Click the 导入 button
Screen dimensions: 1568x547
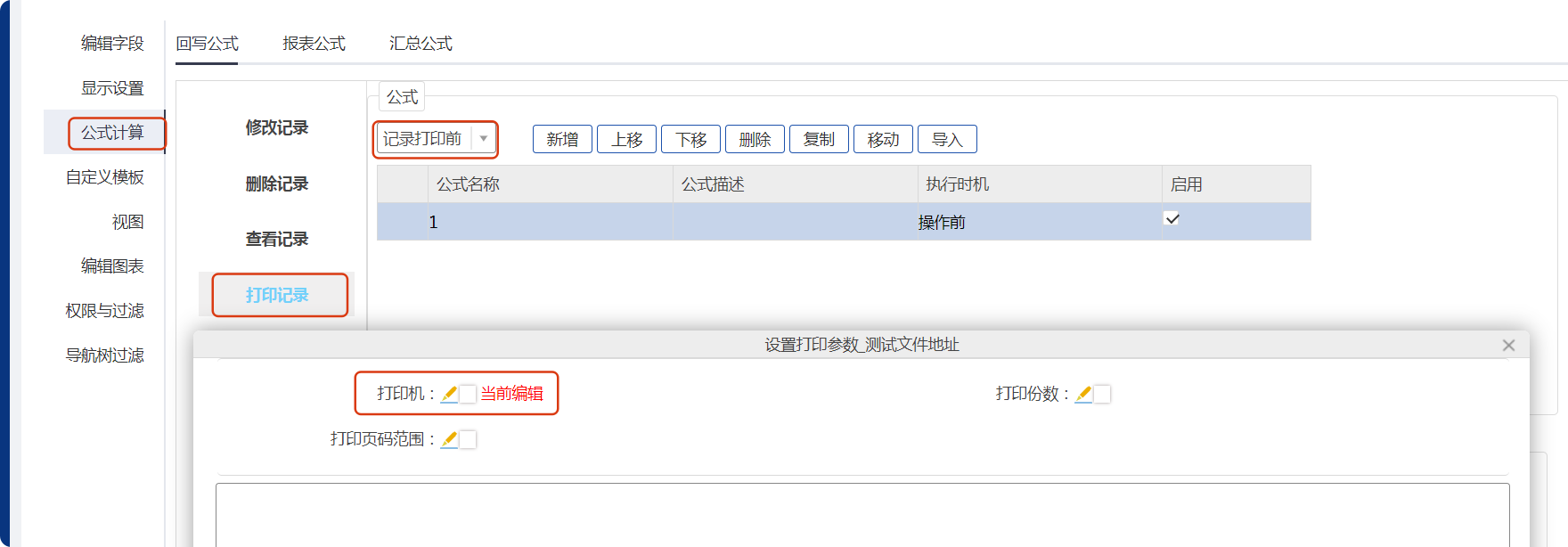947,139
